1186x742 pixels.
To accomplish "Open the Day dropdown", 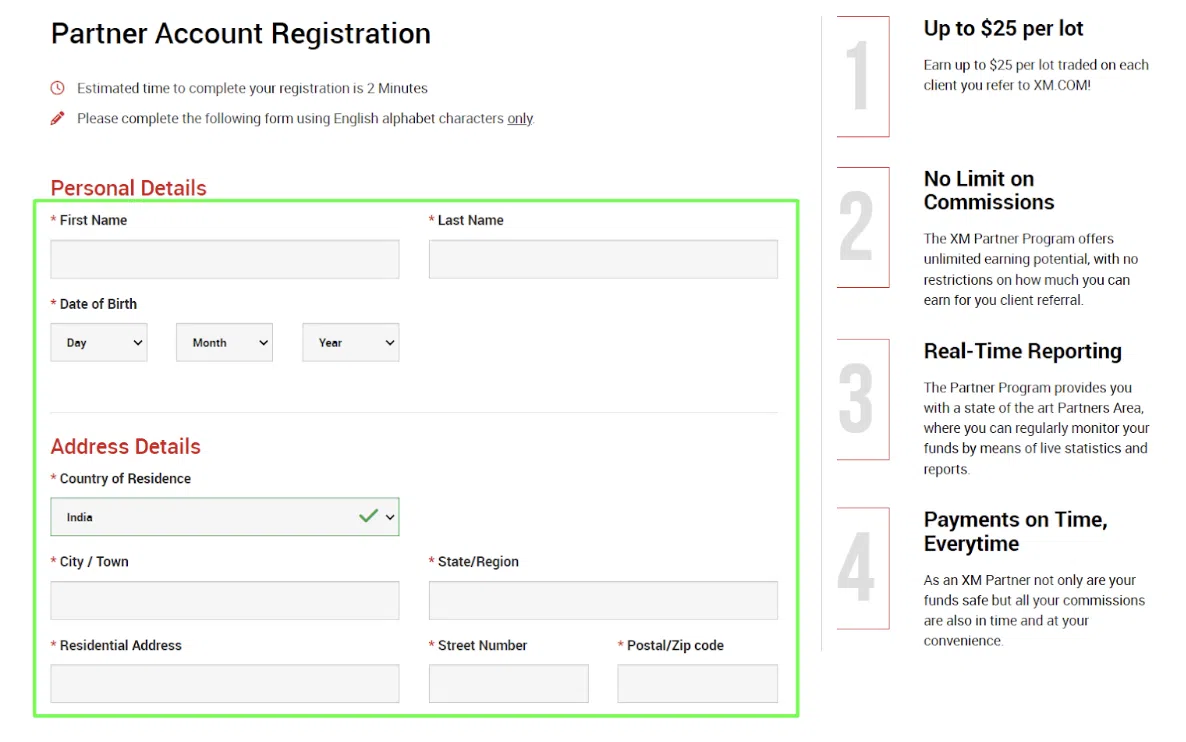I will [99, 342].
